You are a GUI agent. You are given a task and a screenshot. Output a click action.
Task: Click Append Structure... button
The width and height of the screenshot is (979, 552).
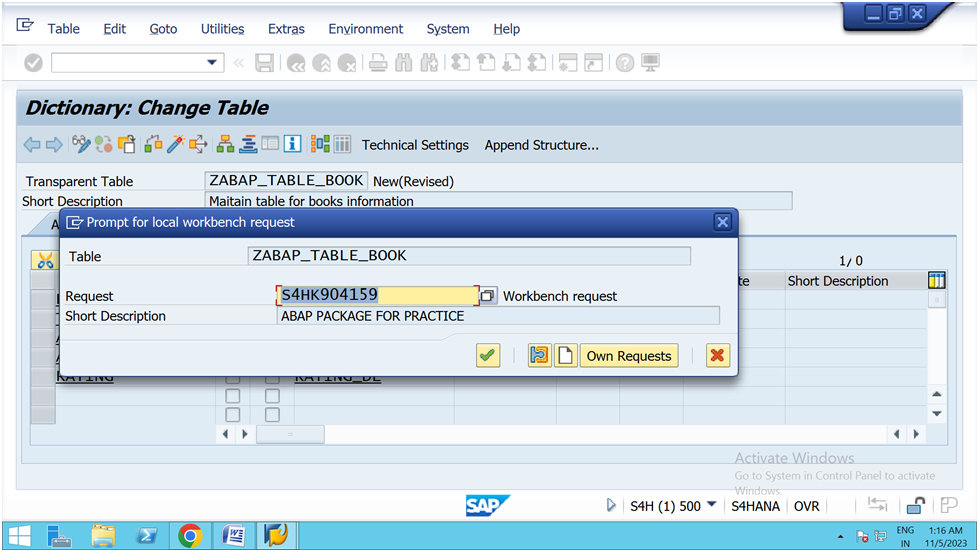click(x=541, y=145)
